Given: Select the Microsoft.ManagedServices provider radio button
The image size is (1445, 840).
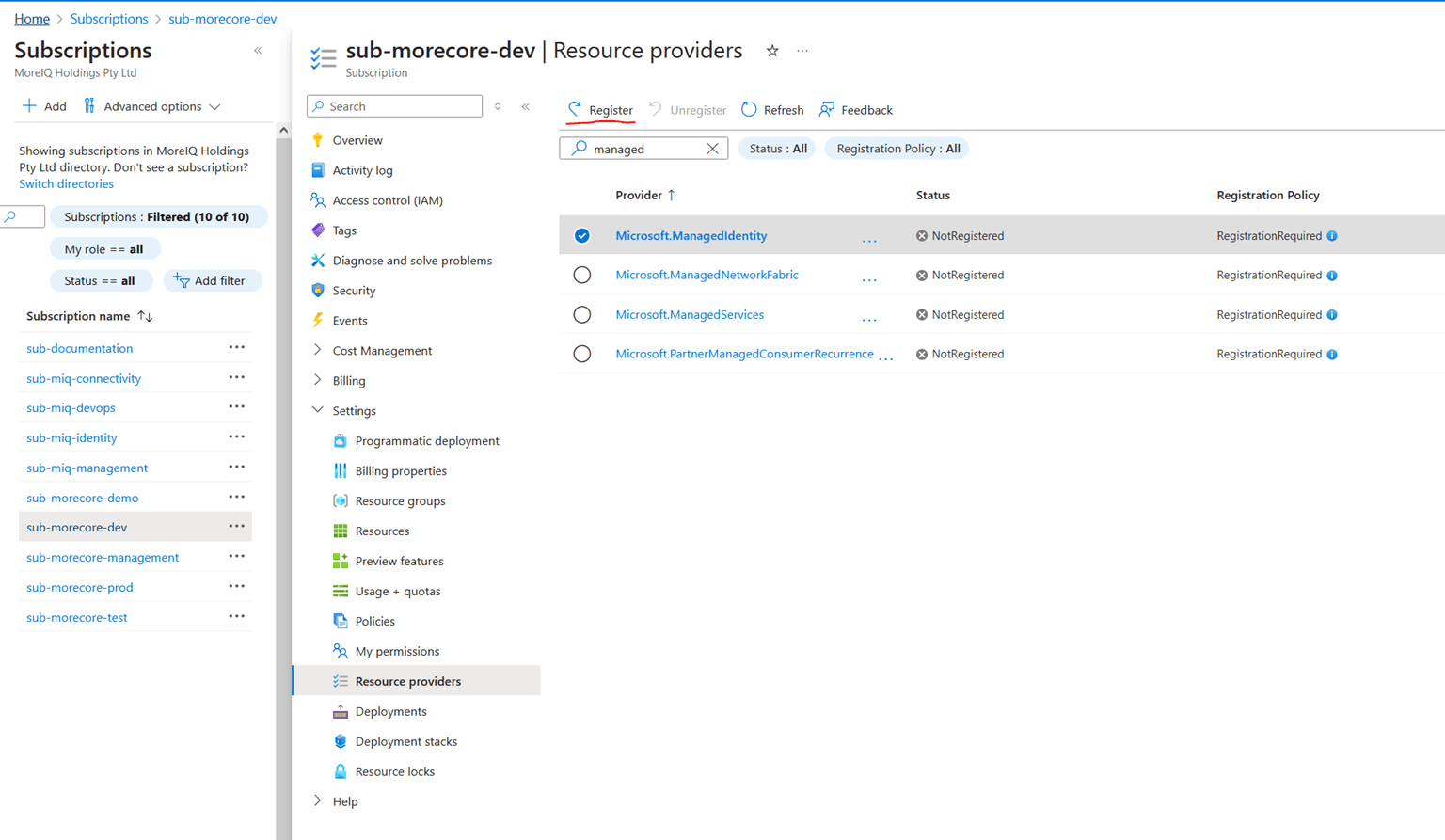Looking at the screenshot, I should [582, 314].
